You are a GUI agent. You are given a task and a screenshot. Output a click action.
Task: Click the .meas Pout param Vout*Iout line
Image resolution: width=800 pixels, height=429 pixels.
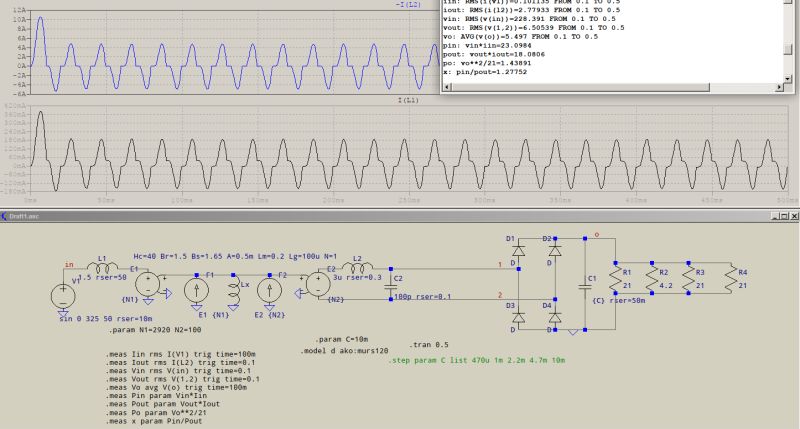(x=163, y=404)
